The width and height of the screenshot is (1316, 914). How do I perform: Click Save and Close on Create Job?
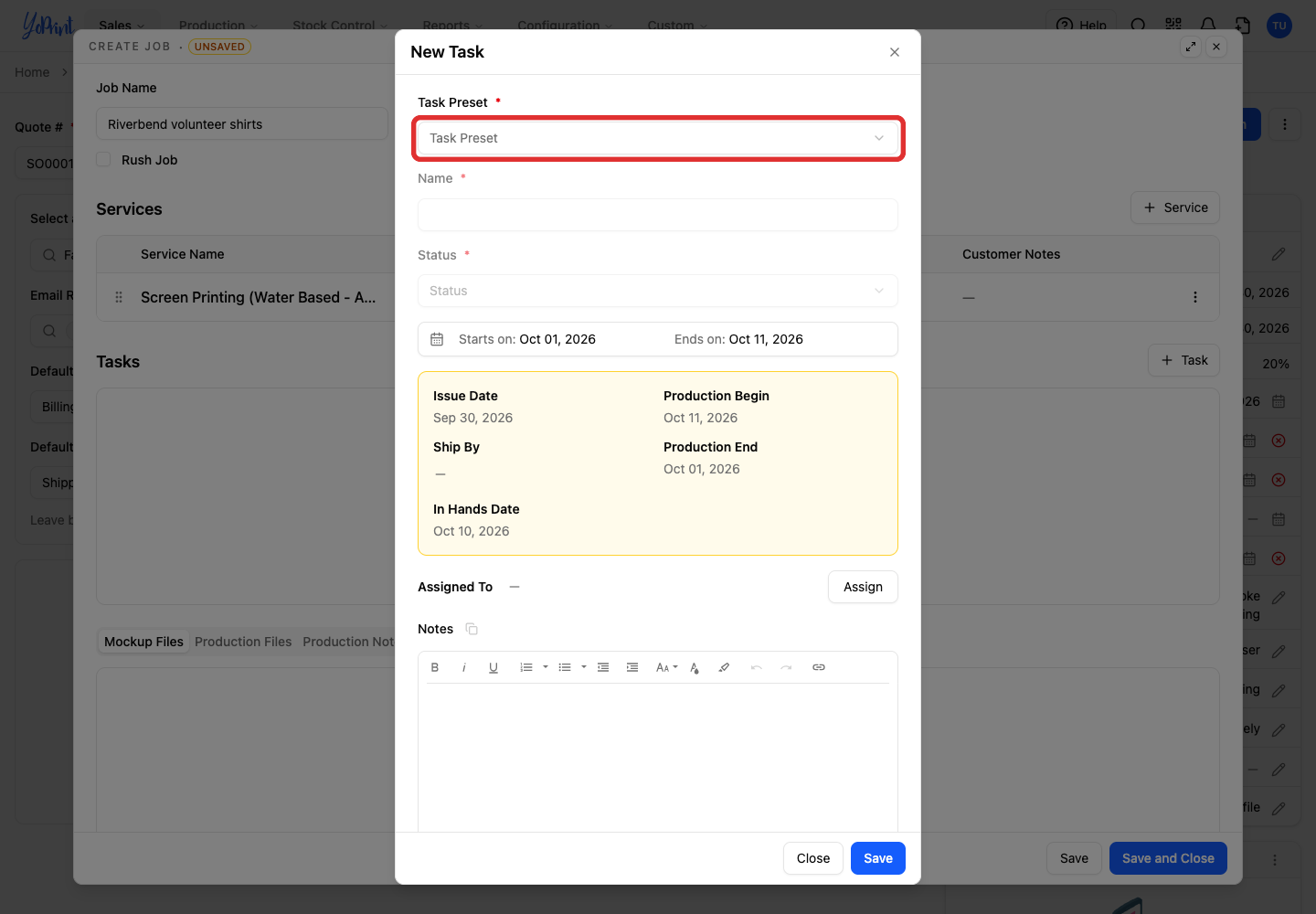(x=1168, y=858)
